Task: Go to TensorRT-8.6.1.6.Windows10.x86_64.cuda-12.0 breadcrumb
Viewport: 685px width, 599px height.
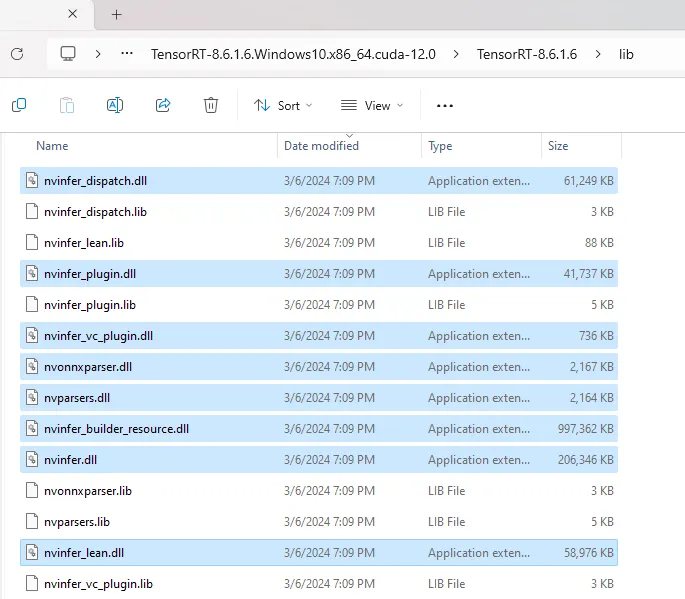Action: point(293,54)
